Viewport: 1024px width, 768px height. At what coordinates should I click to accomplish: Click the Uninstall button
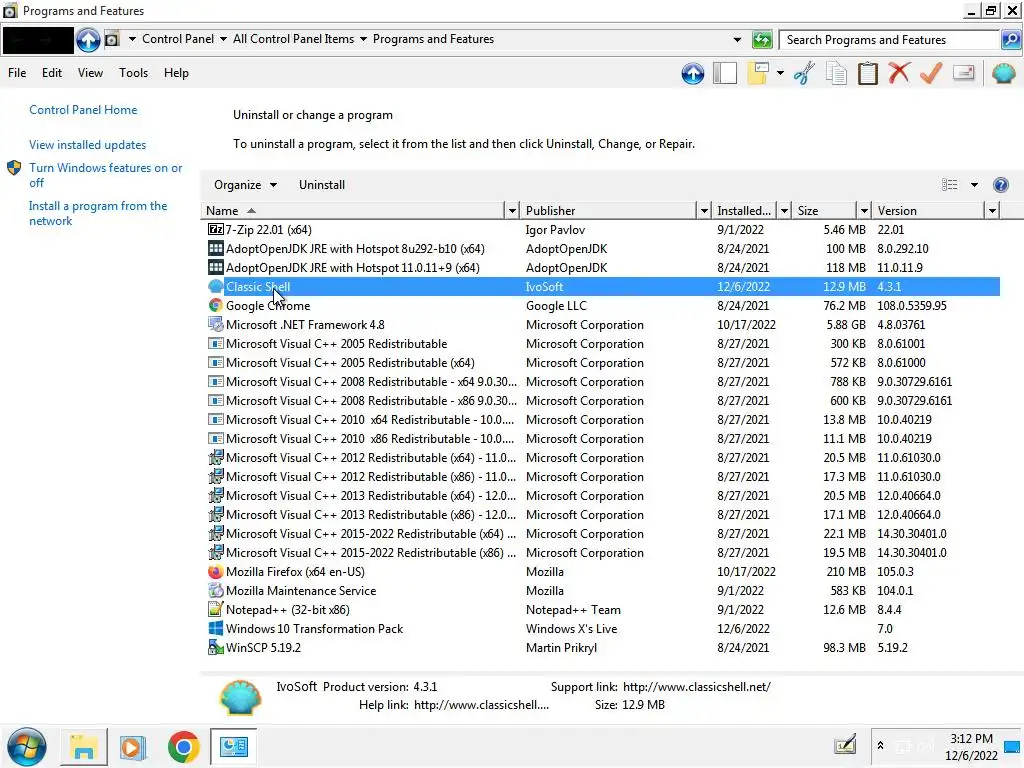tap(322, 185)
